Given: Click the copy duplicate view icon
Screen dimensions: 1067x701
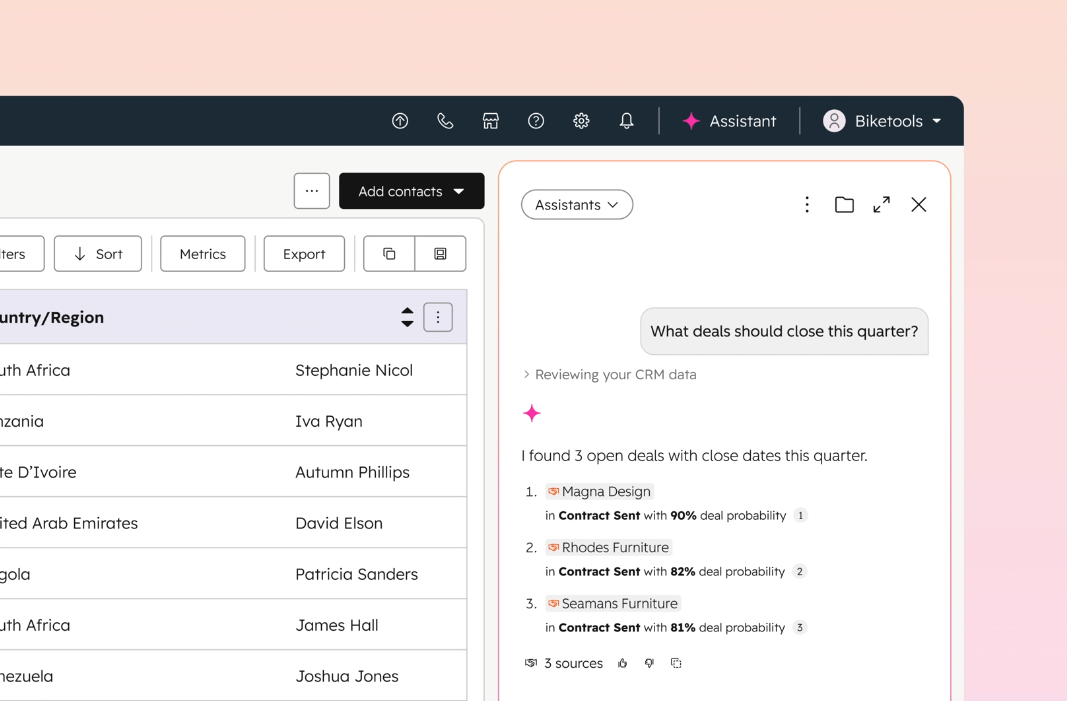Looking at the screenshot, I should [x=389, y=254].
